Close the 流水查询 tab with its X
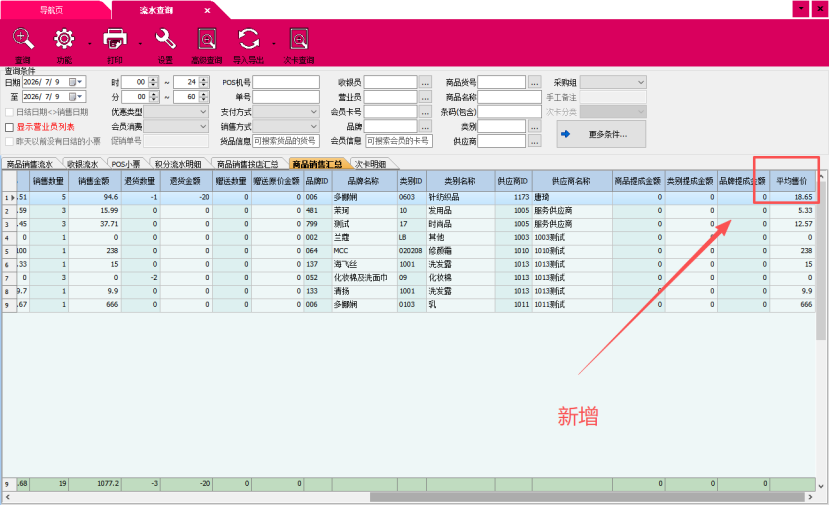This screenshot has width=829, height=505. pyautogui.click(x=207, y=10)
